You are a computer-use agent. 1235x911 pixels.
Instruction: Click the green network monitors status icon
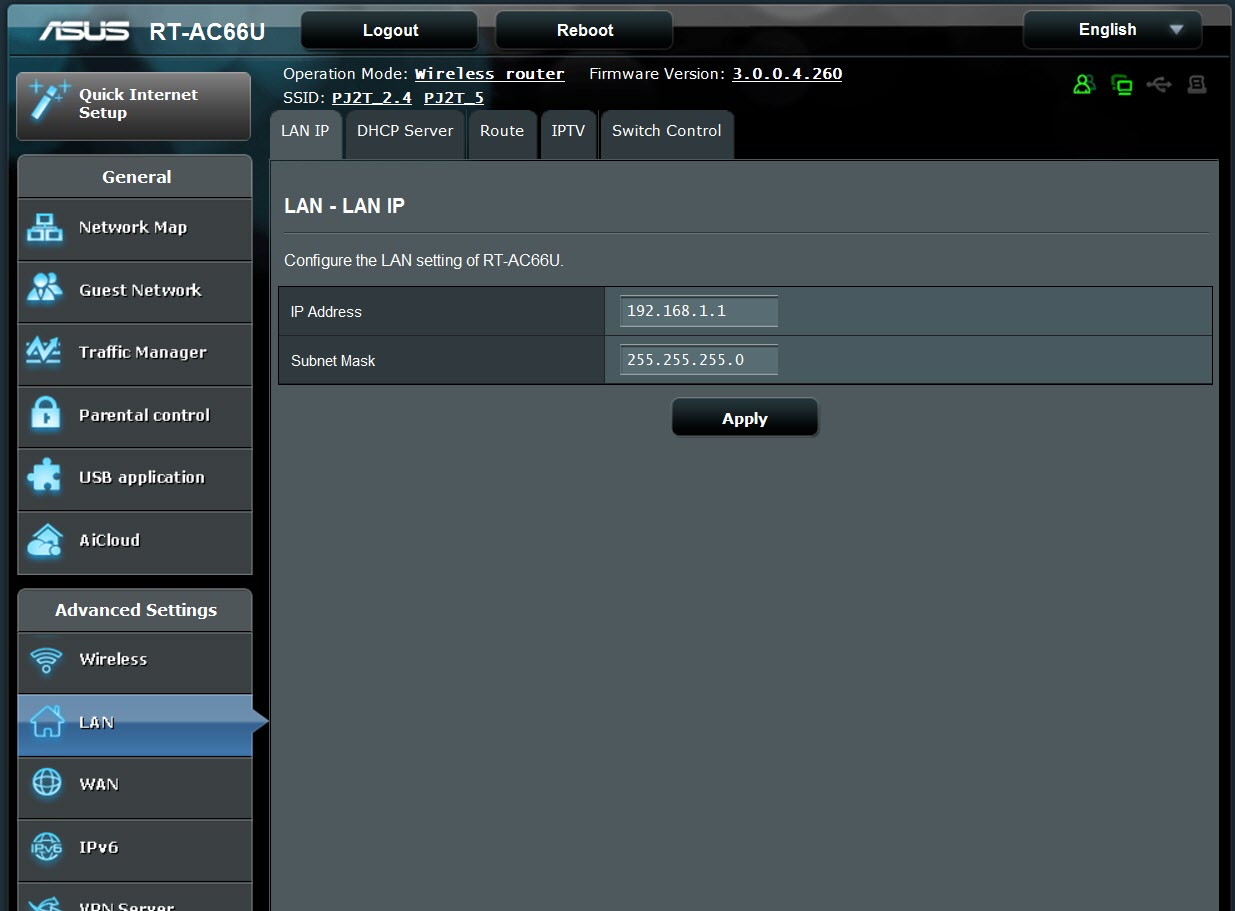[x=1122, y=85]
